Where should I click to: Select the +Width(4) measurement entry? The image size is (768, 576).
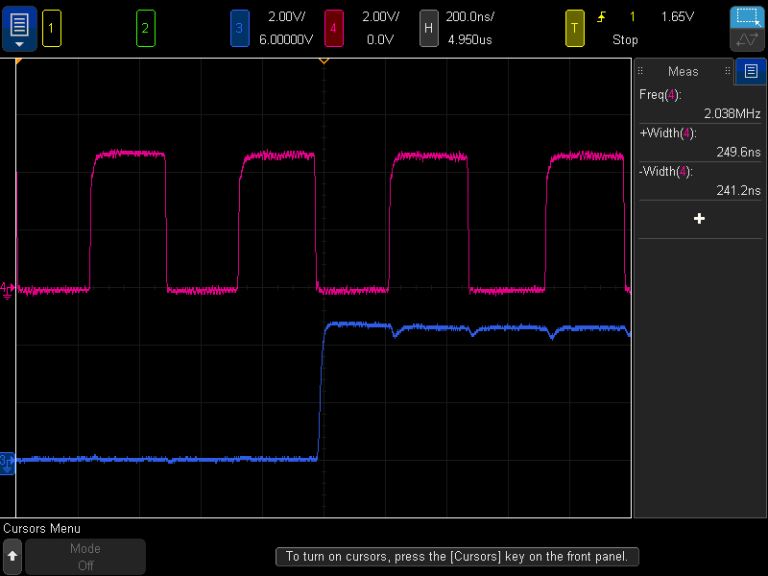coord(699,143)
